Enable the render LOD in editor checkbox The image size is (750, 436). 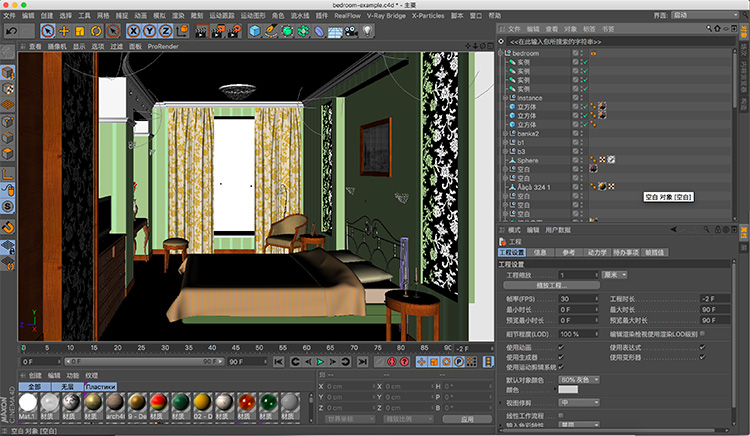tap(702, 334)
